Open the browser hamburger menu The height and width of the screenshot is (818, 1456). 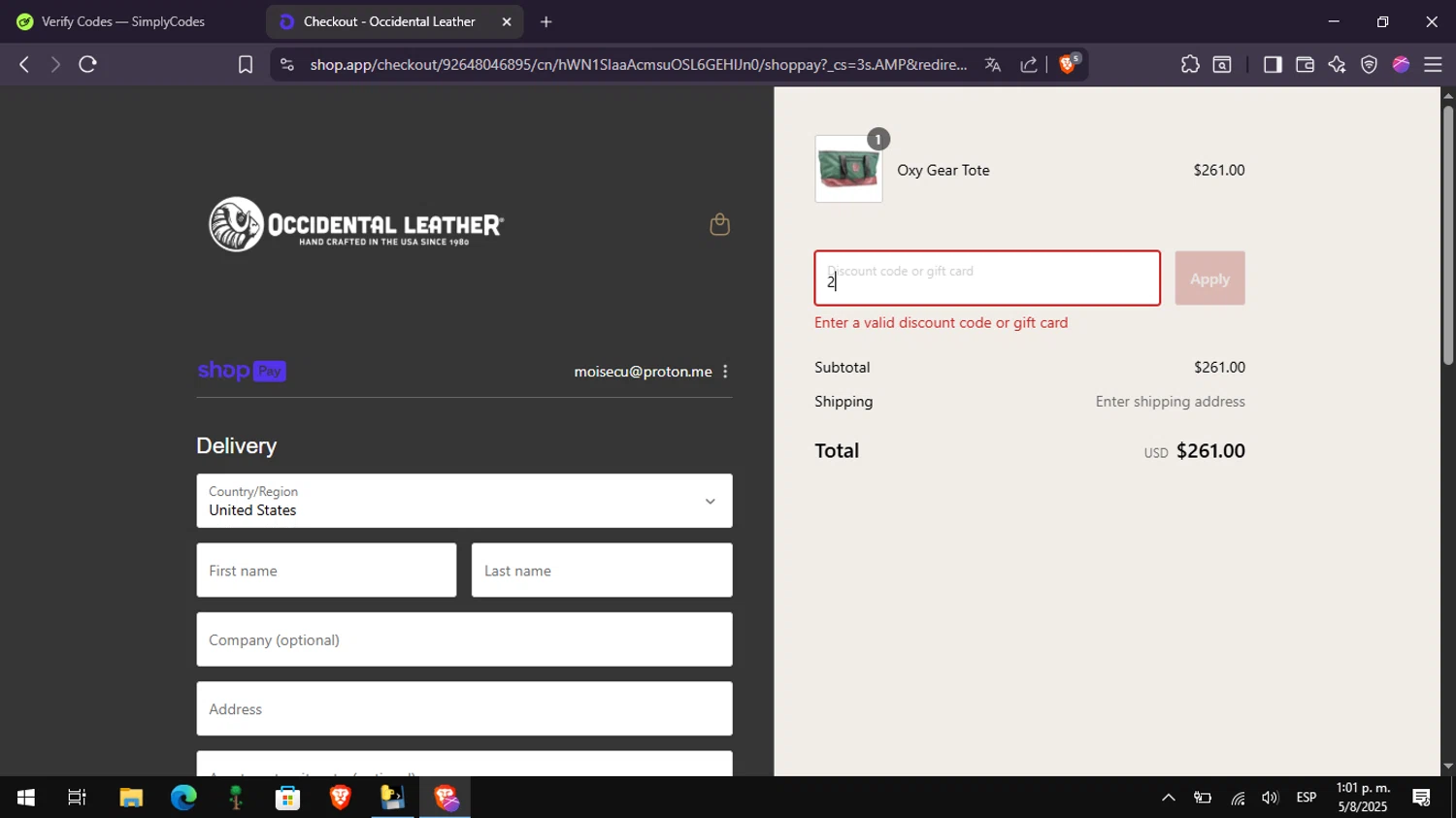tap(1433, 65)
